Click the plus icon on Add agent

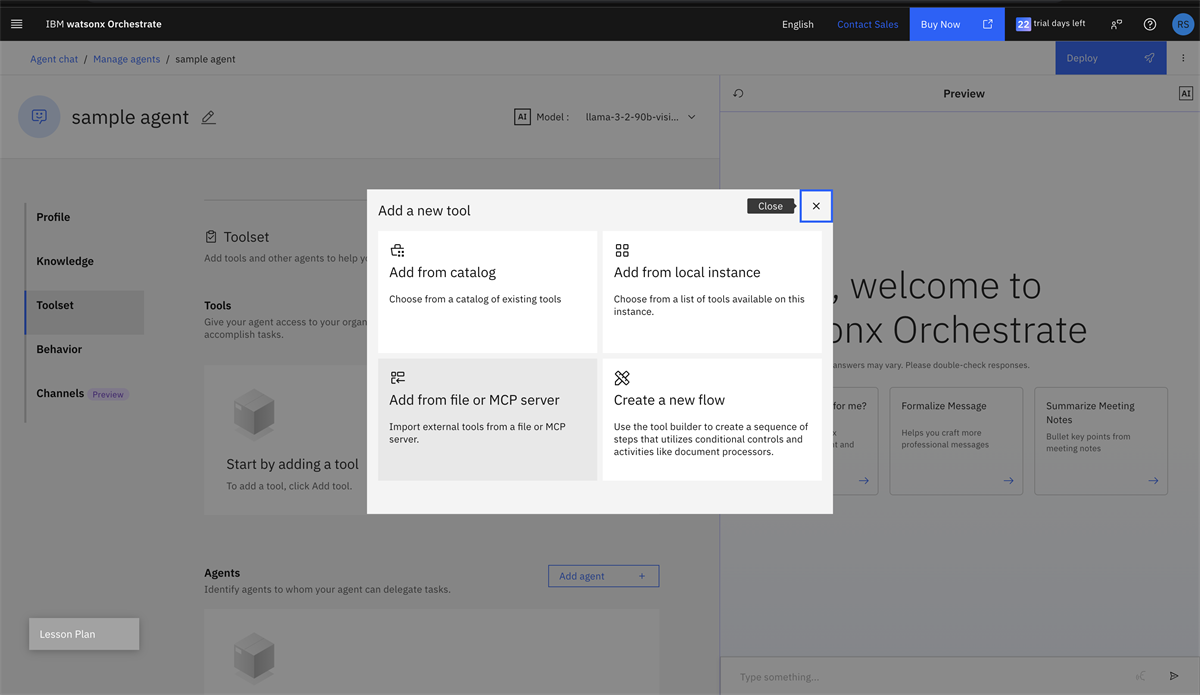[x=642, y=576]
